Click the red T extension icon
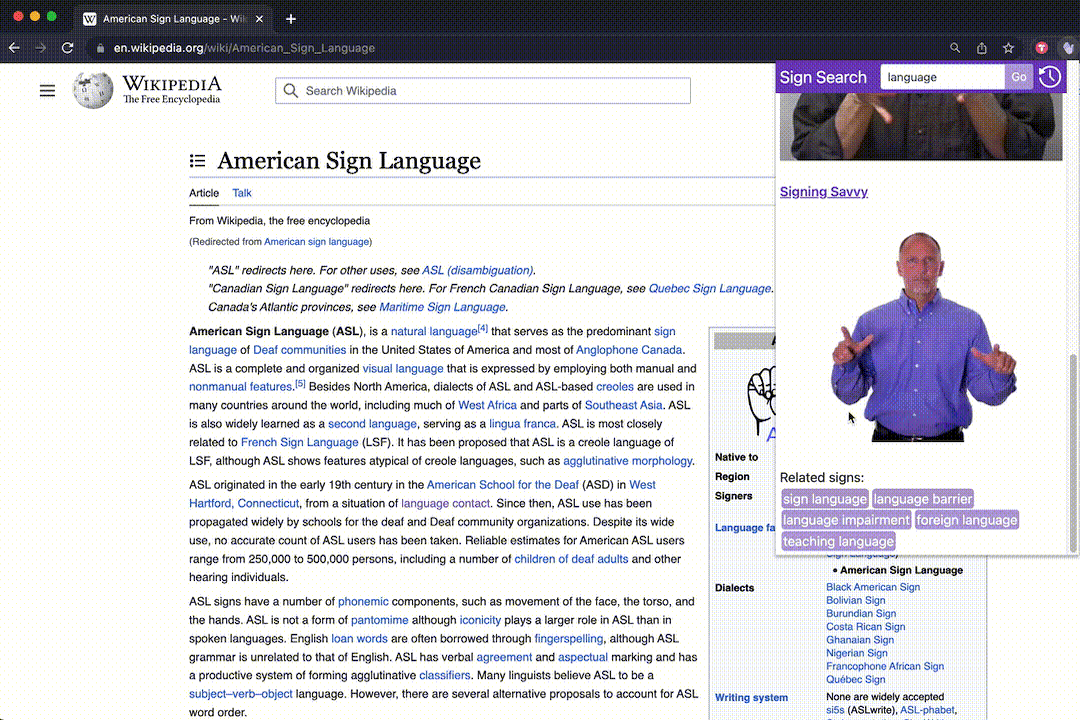The height and width of the screenshot is (720, 1080). tap(1041, 48)
